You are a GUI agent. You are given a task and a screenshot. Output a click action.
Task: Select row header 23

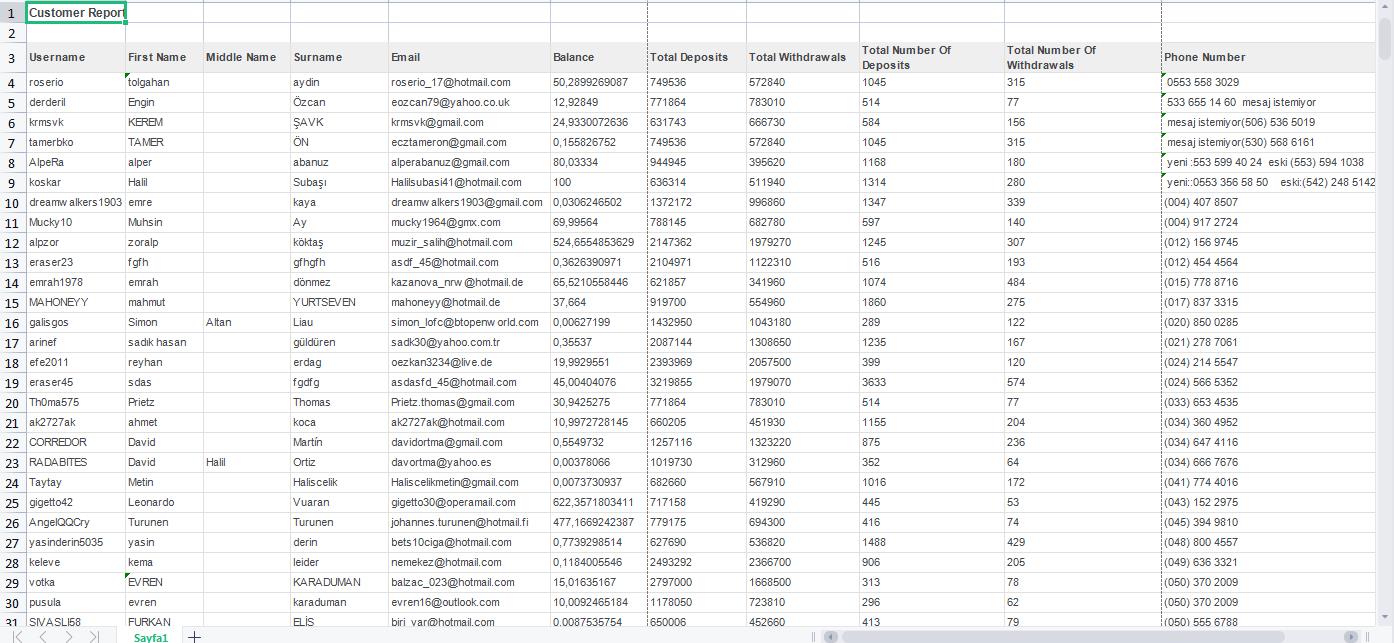pos(12,462)
